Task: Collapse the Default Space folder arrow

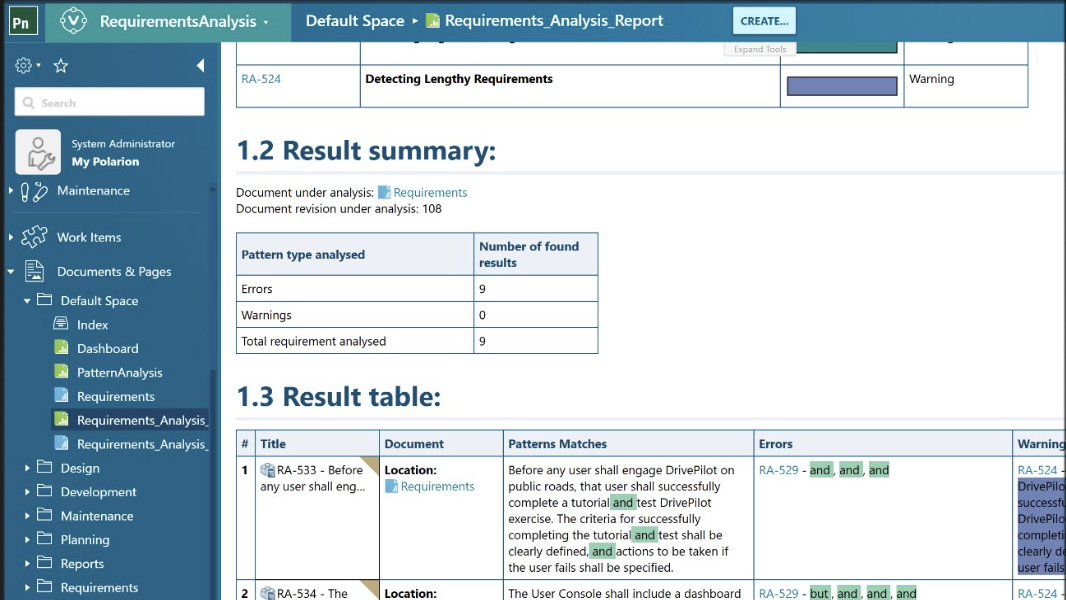Action: [x=27, y=300]
